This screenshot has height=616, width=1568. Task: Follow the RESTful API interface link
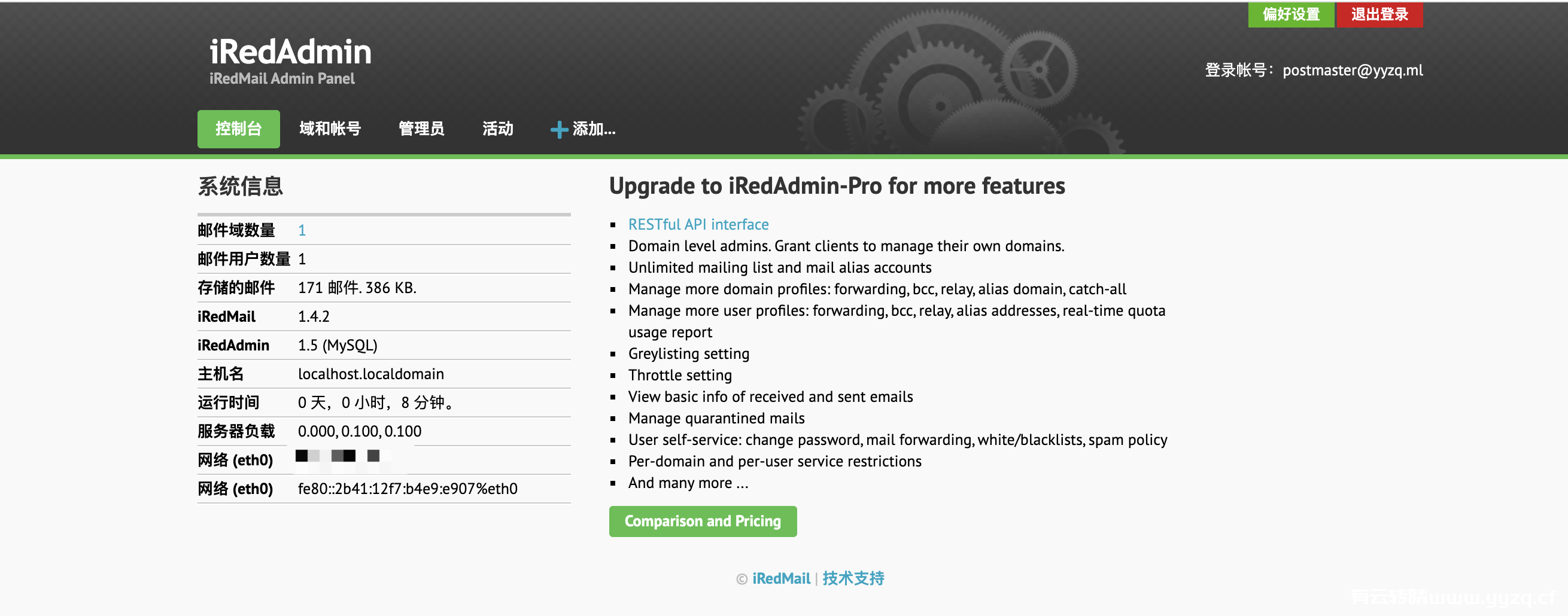[x=698, y=224]
